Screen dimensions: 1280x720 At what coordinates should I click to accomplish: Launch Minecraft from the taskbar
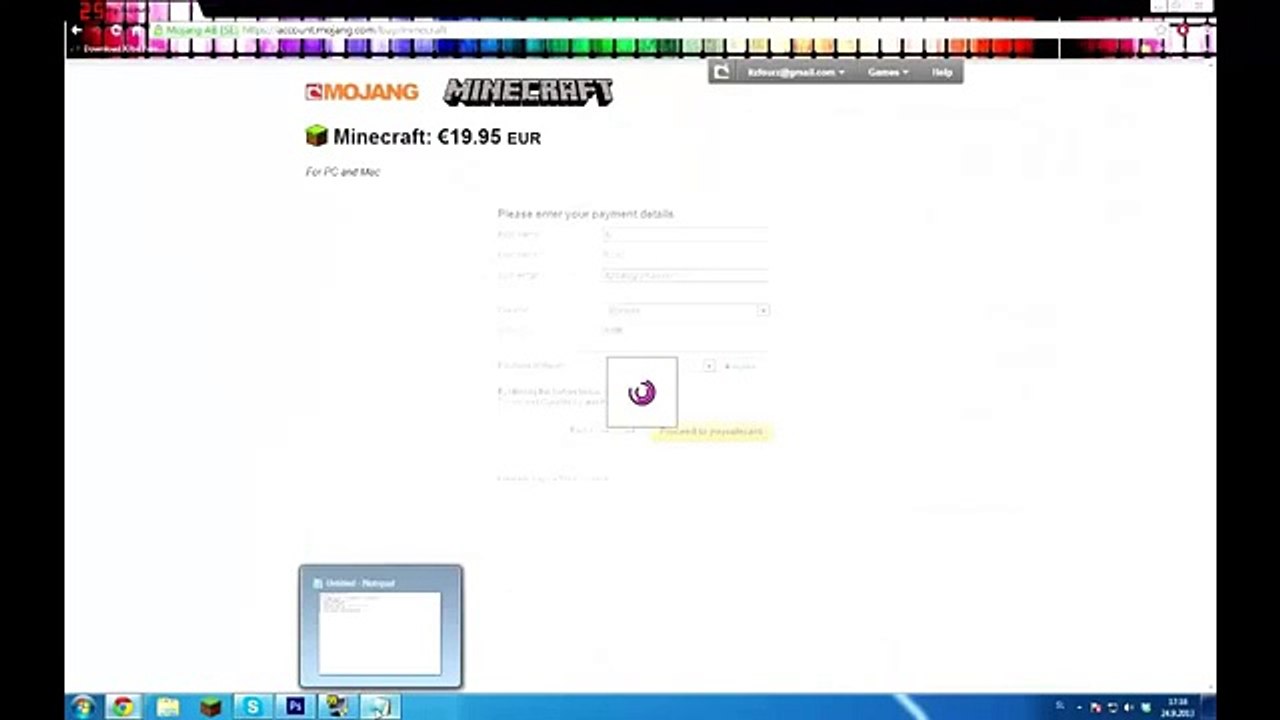point(210,707)
